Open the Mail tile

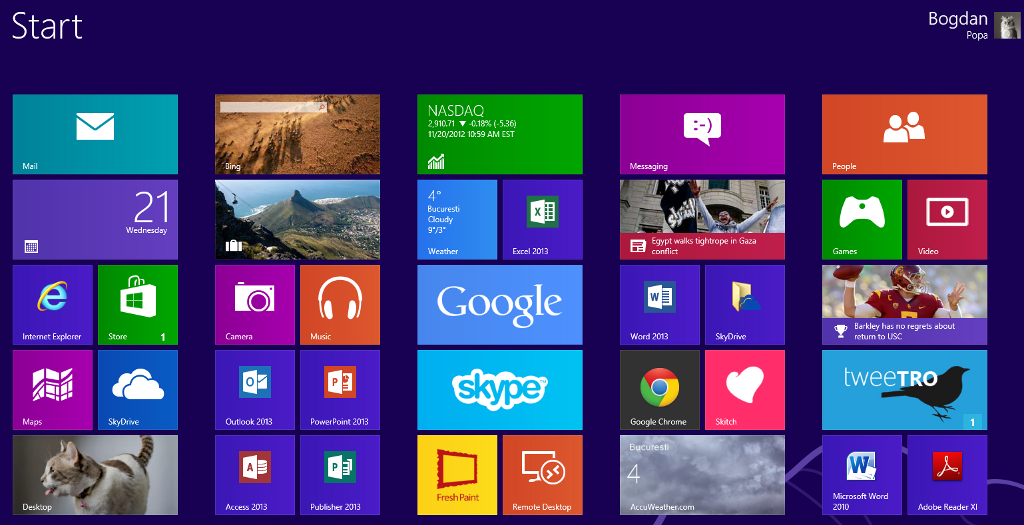pos(95,134)
